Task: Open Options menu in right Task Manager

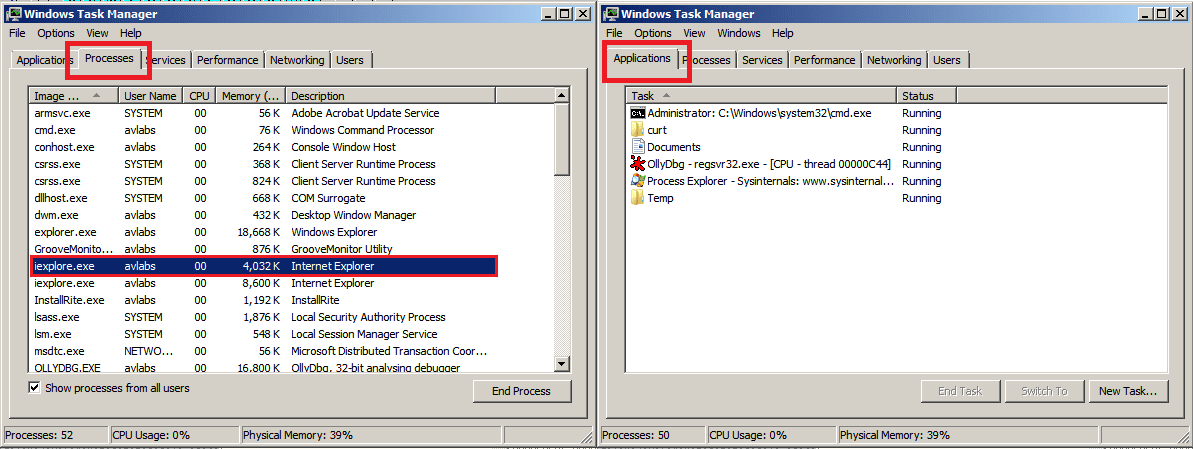Action: click(653, 33)
